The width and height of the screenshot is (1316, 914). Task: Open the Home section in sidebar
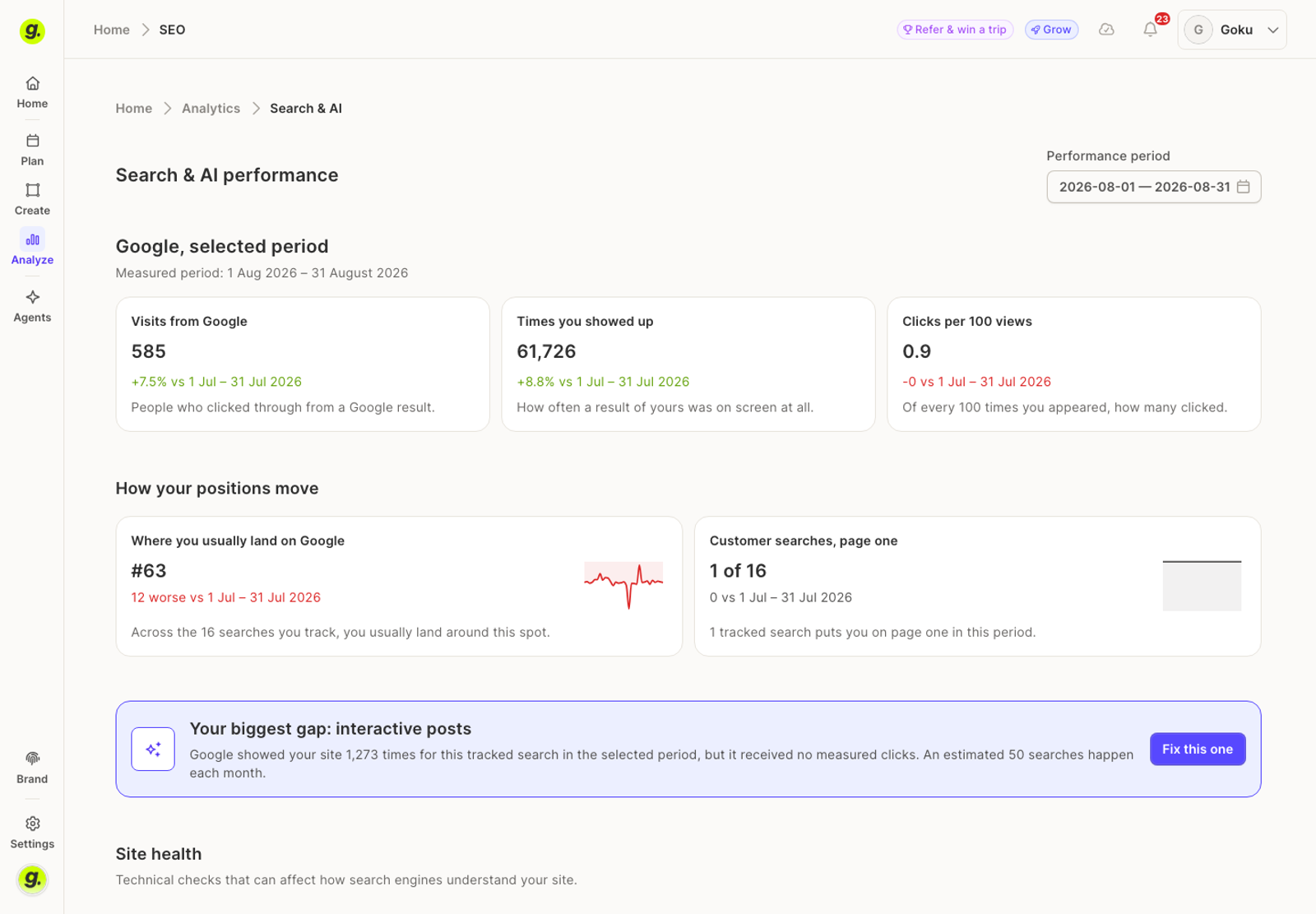32,92
